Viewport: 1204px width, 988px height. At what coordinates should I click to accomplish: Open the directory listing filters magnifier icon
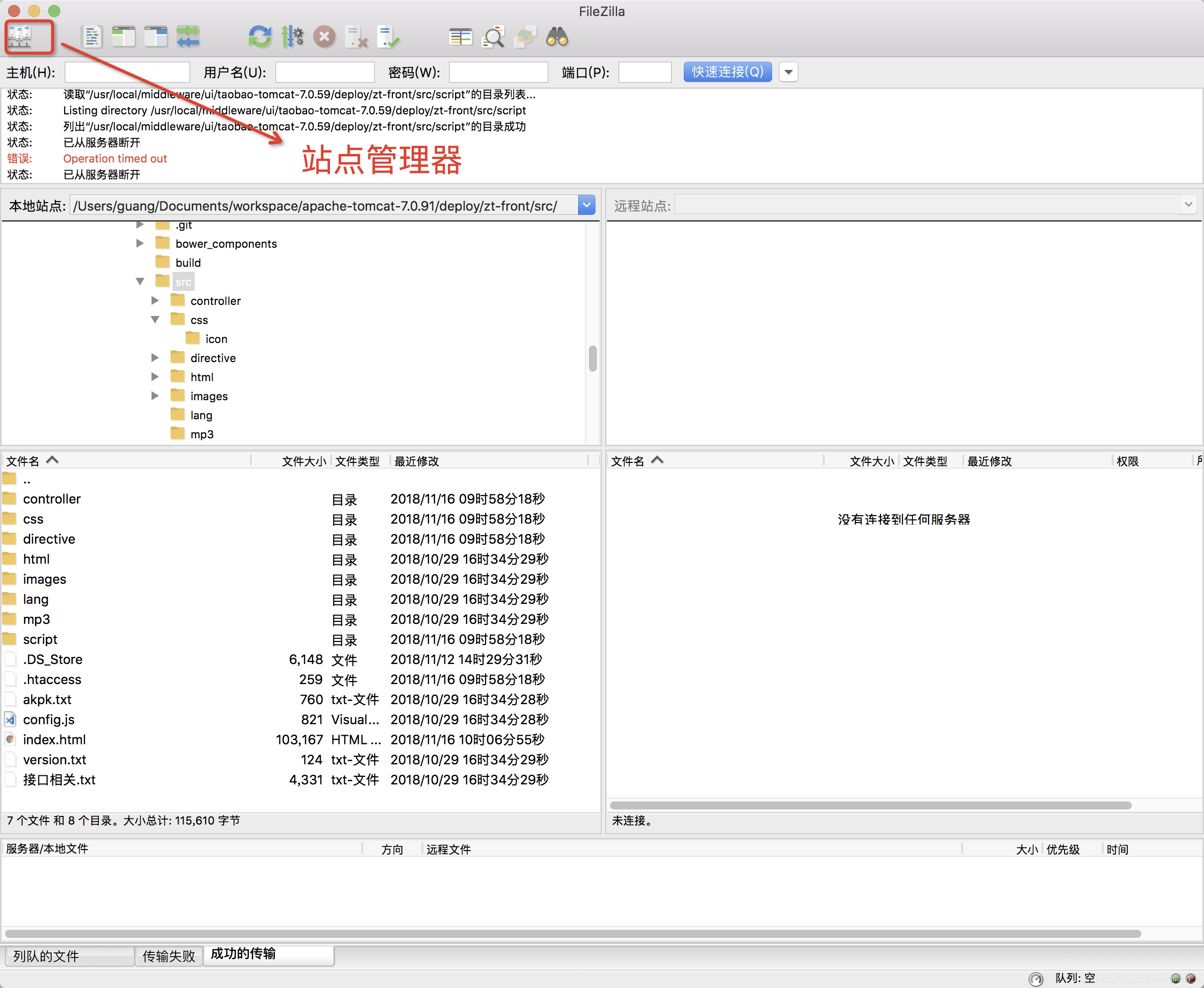(x=493, y=37)
